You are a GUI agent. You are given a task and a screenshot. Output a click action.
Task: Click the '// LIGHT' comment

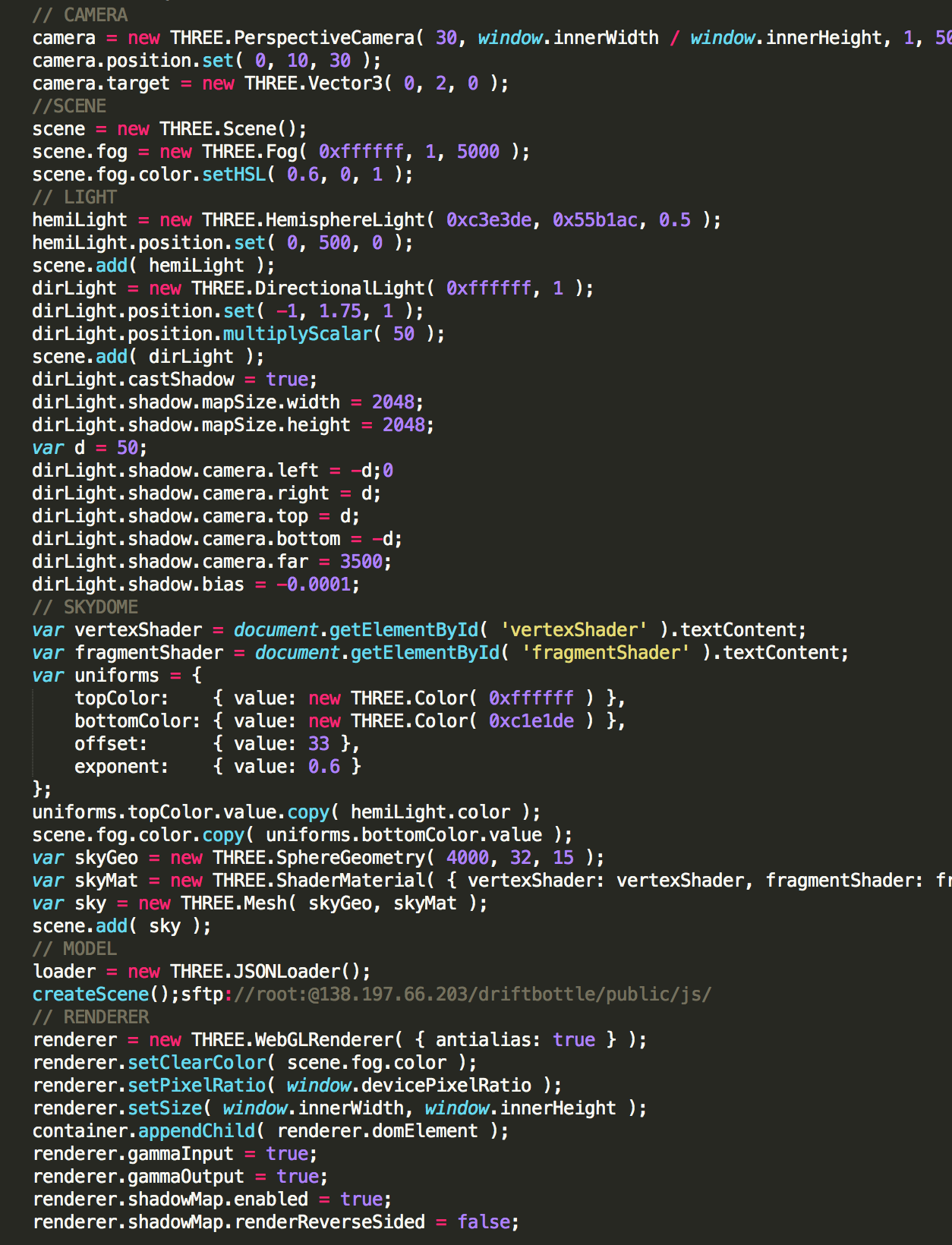pos(74,197)
